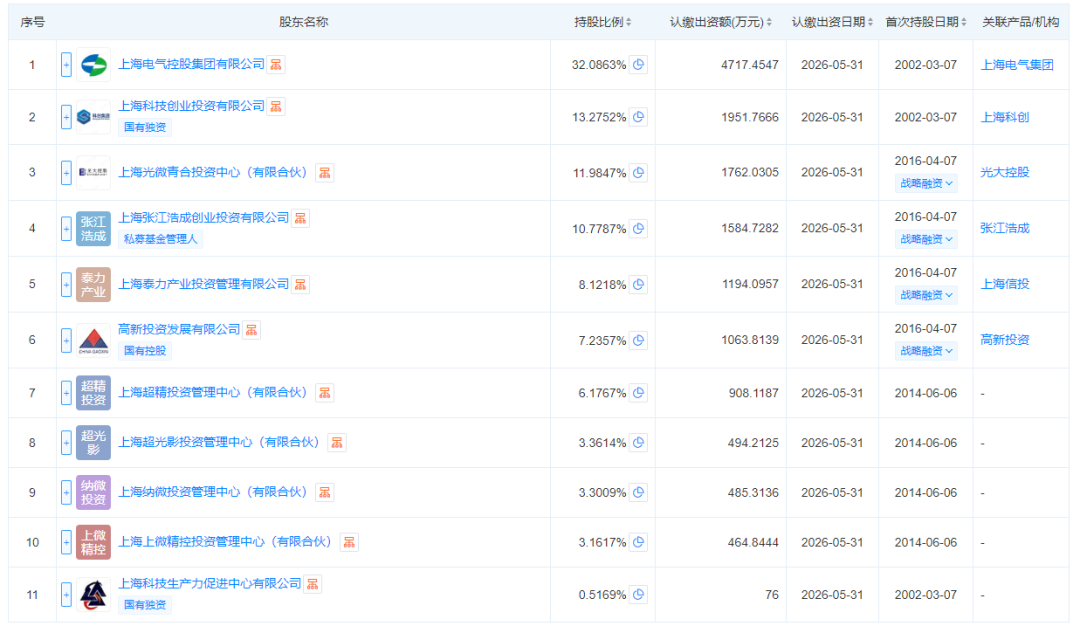
Task: Sort table by 首次持股日期 column
Action: [x=926, y=22]
